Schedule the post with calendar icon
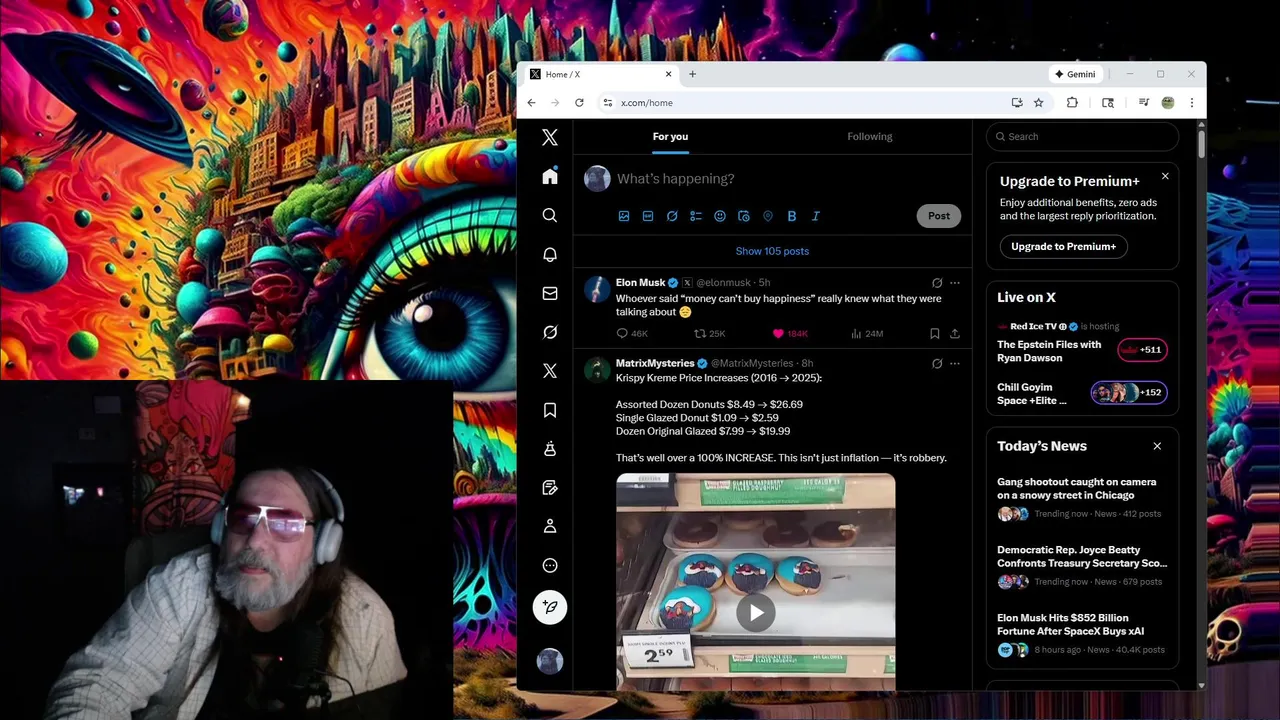This screenshot has width=1280, height=720. (744, 216)
